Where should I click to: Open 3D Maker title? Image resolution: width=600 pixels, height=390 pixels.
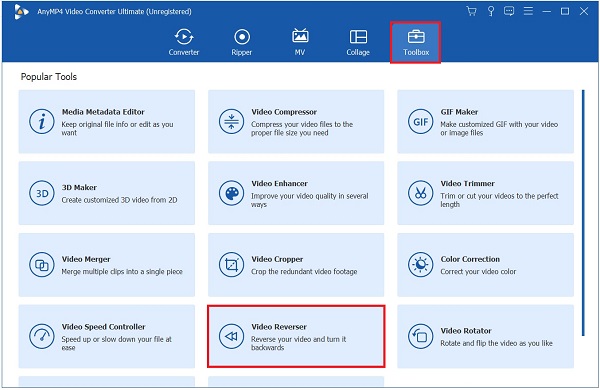coord(79,188)
